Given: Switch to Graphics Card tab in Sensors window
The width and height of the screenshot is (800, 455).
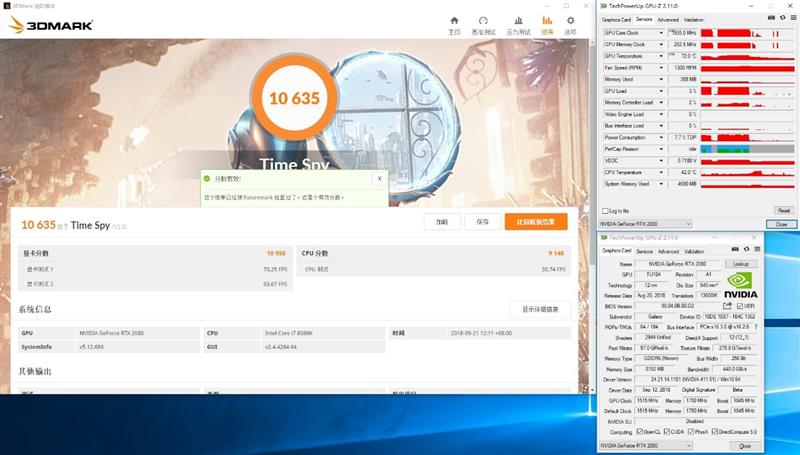Looking at the screenshot, I should click(x=616, y=20).
